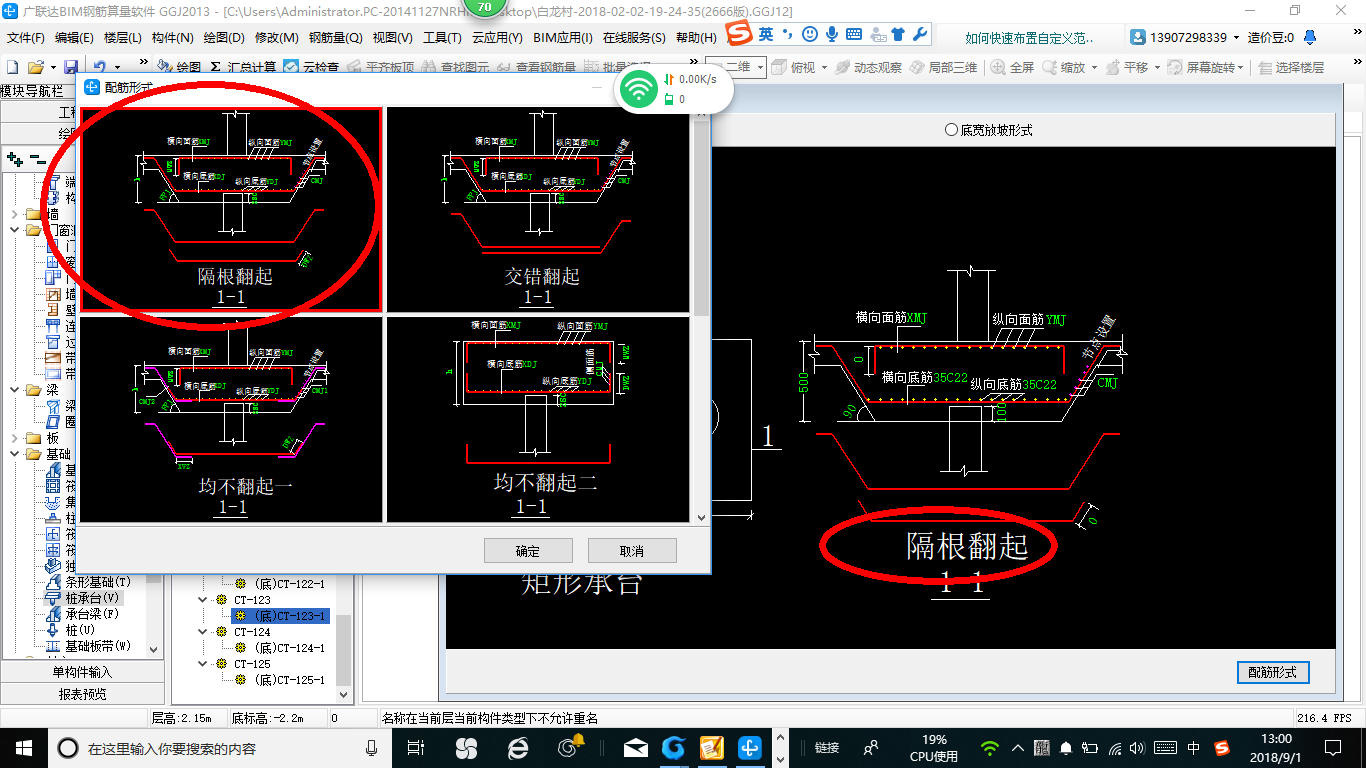
Task: Open the BIM应用(I) menu
Action: click(562, 38)
